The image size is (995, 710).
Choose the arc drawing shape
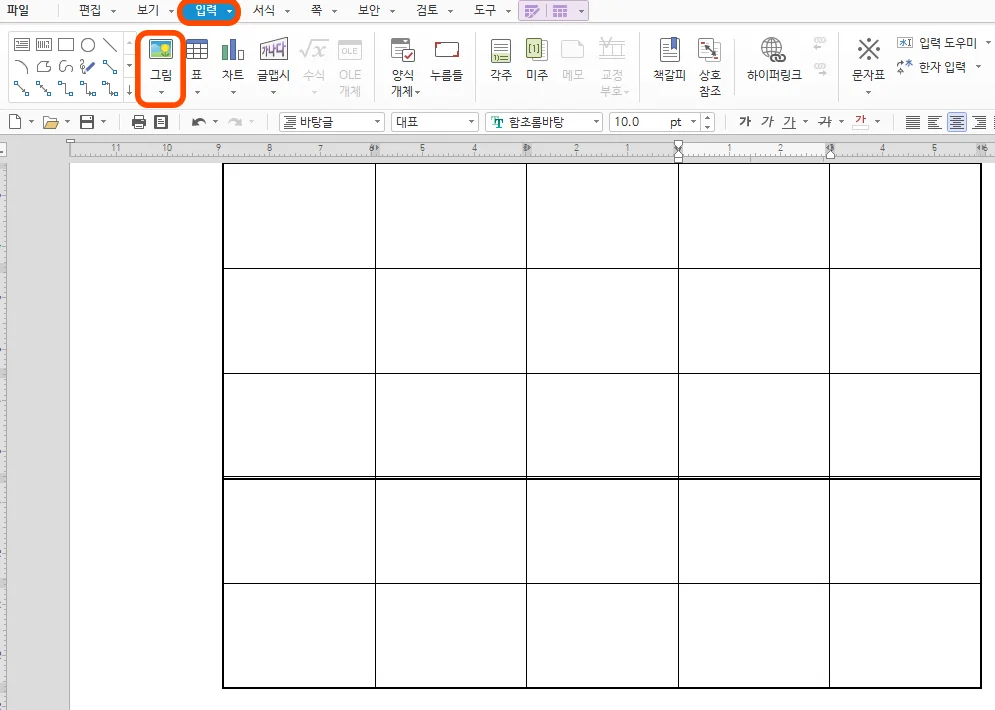(22, 67)
